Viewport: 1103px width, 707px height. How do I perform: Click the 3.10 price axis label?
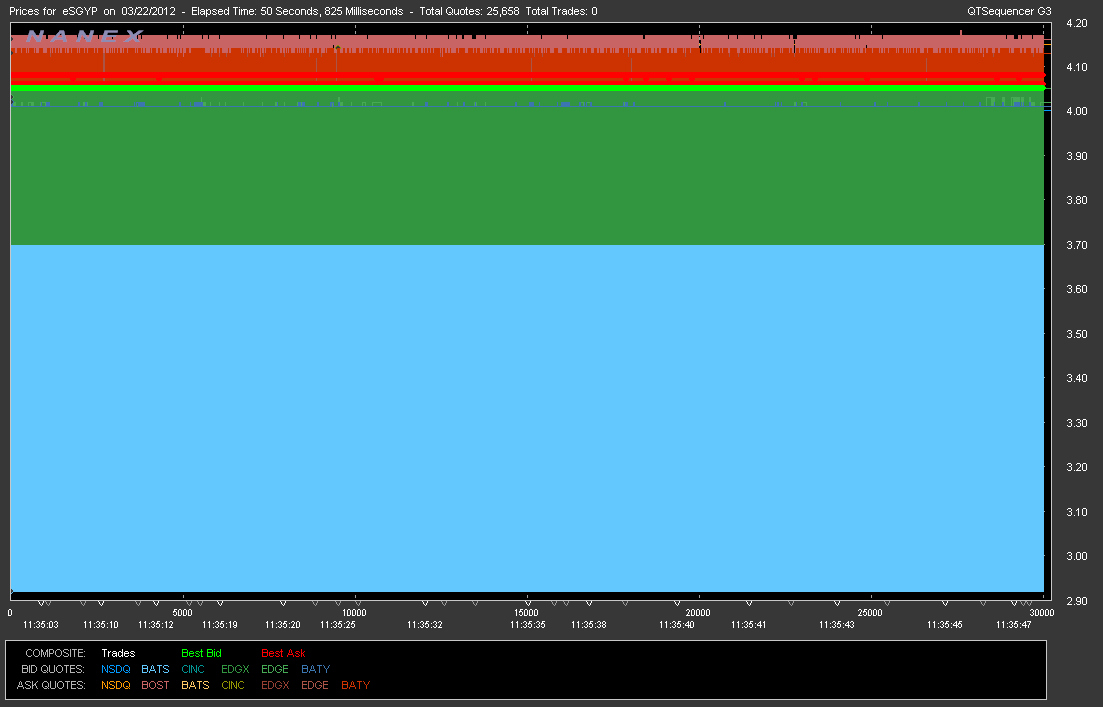pos(1077,512)
